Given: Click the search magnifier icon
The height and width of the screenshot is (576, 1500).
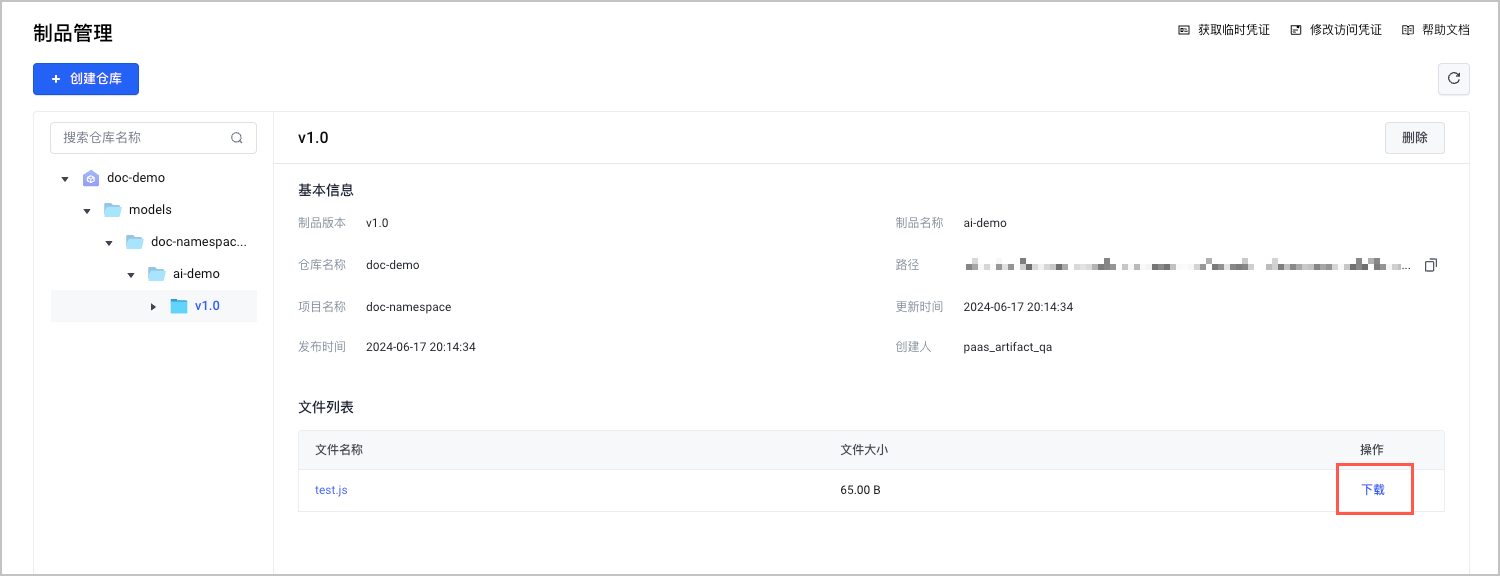Looking at the screenshot, I should (237, 138).
